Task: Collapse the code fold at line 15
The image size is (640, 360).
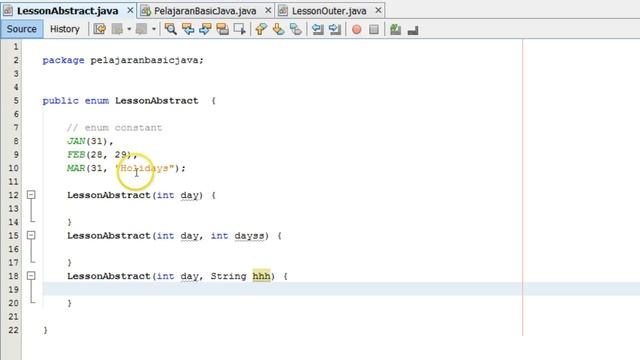Action: [31, 235]
